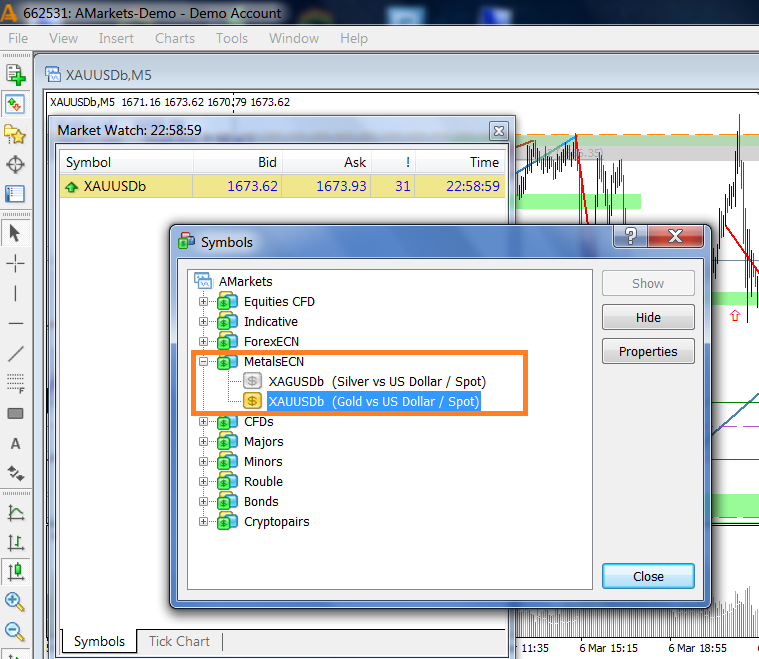This screenshot has width=759, height=659.
Task: Select the XAGUSDb Silver vs US Dollar row
Action: point(377,382)
